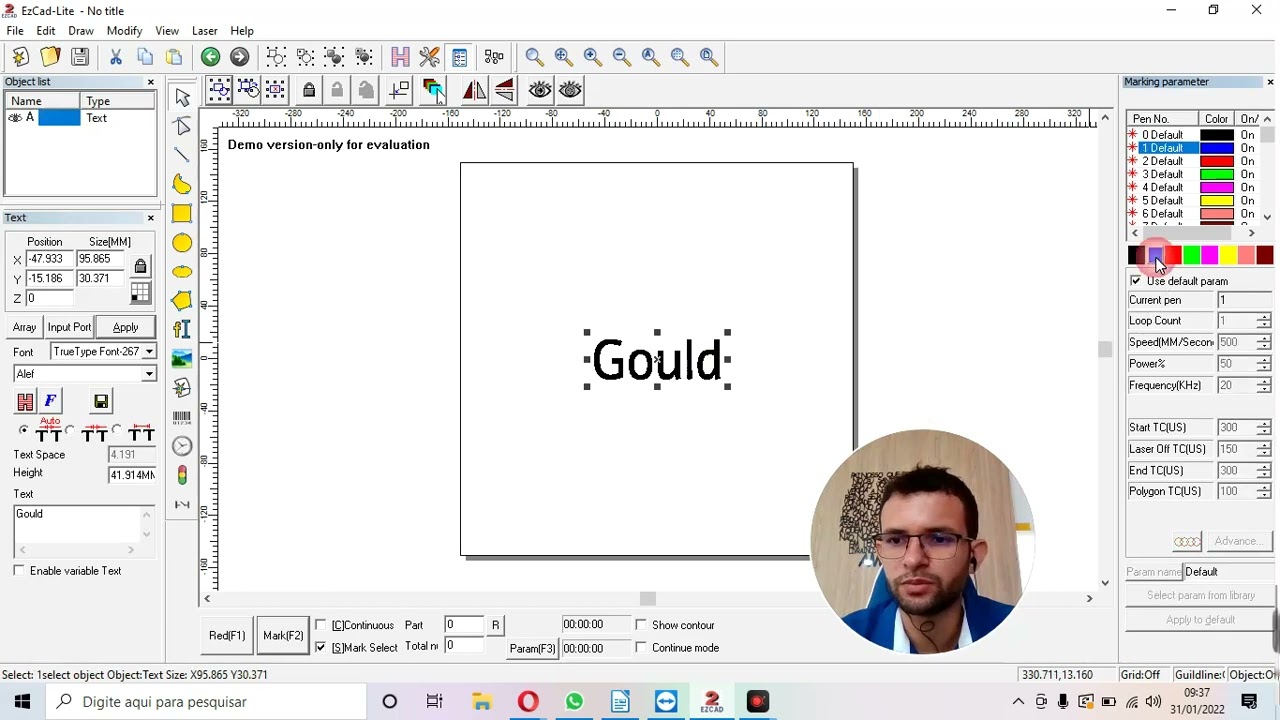Choose the line drawing tool
This screenshot has width=1280, height=720.
click(x=182, y=155)
